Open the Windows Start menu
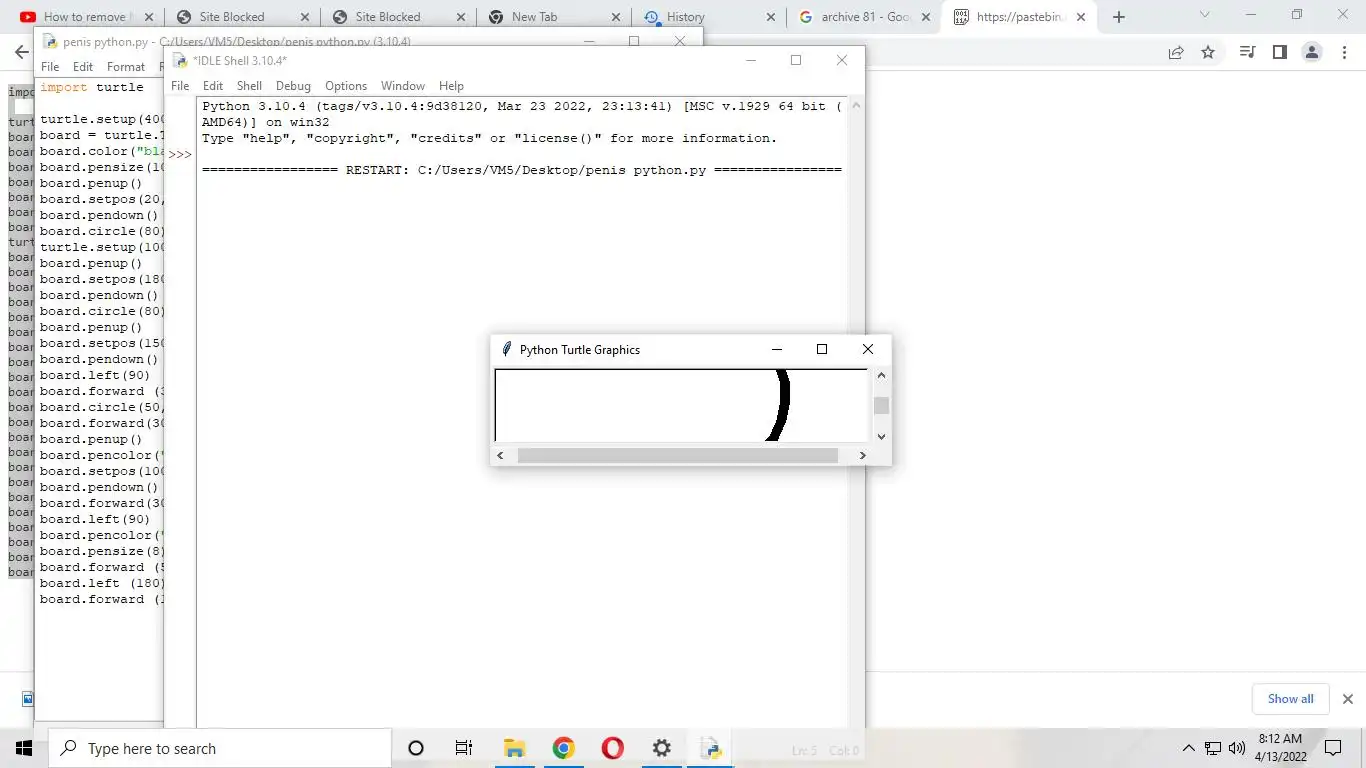1366x768 pixels. (24, 748)
